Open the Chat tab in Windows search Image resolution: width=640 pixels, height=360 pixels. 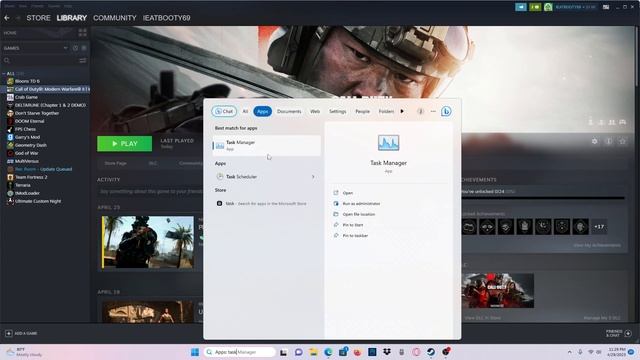click(x=224, y=111)
